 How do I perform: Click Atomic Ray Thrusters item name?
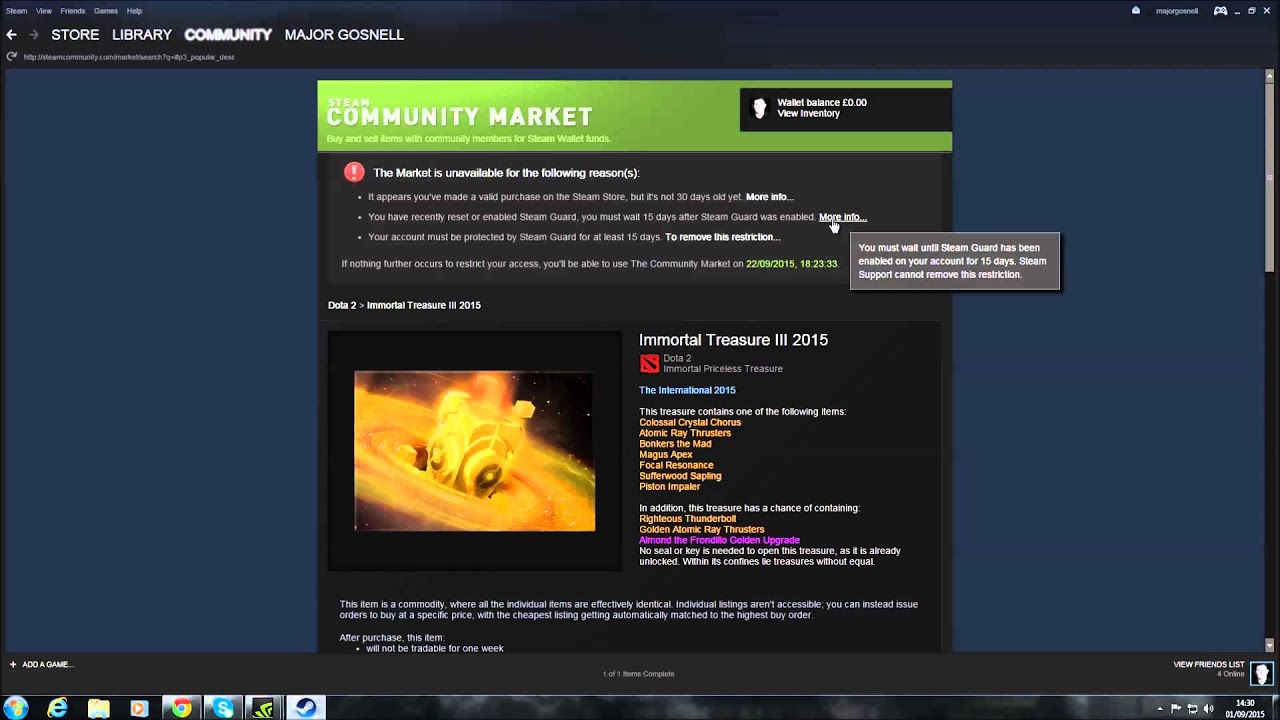pyautogui.click(x=685, y=433)
